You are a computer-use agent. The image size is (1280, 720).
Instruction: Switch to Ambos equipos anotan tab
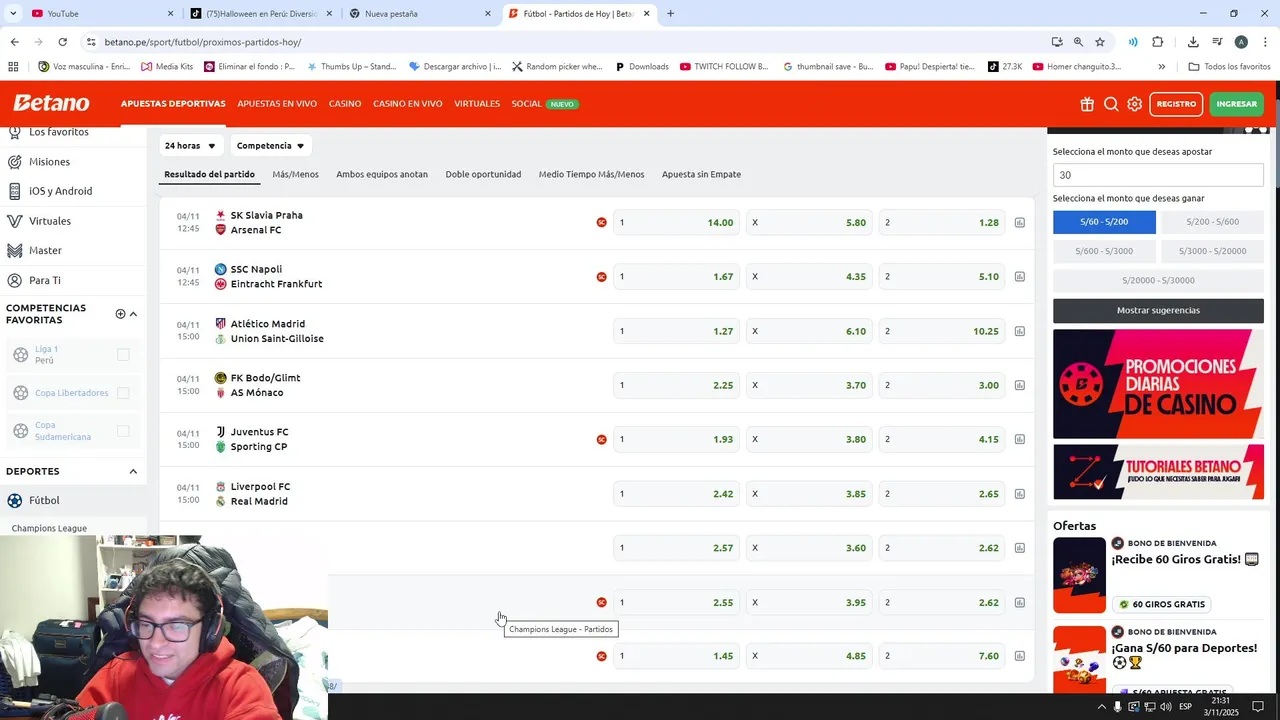coord(382,174)
